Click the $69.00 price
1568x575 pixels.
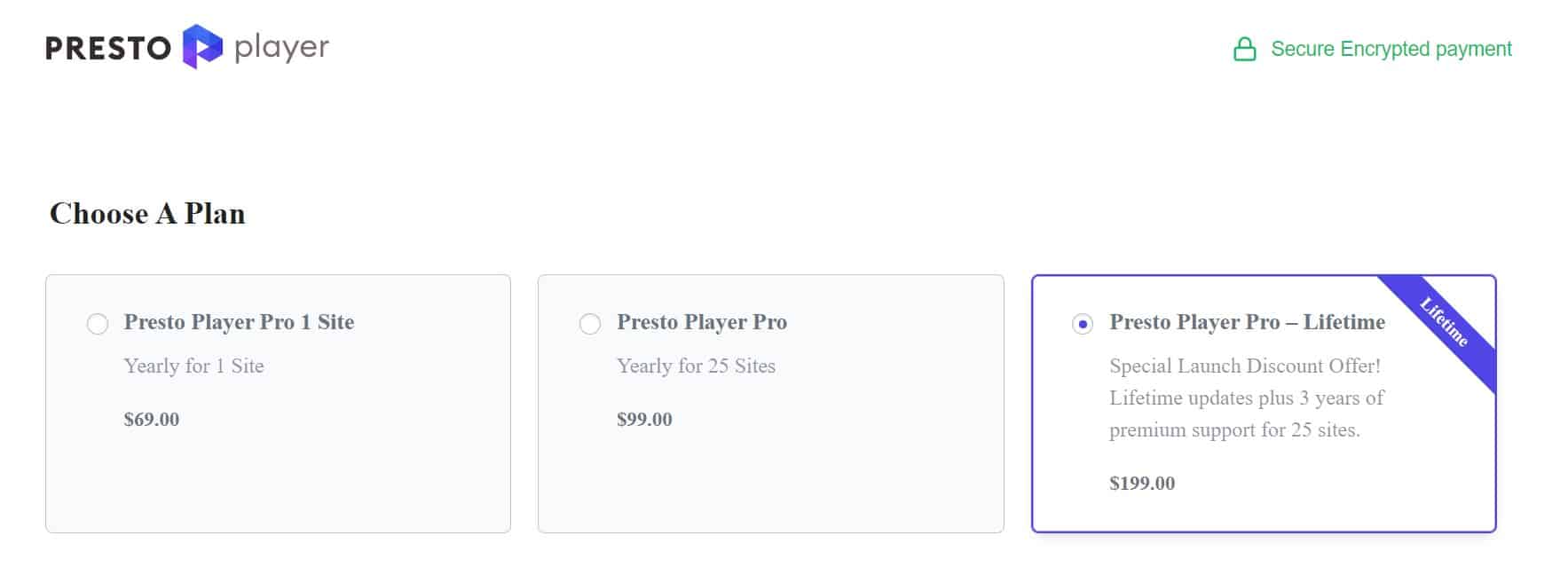pyautogui.click(x=152, y=420)
